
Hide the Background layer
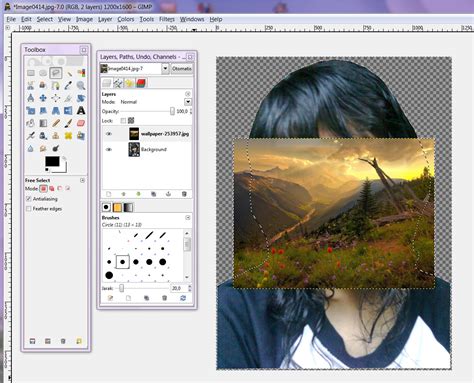tap(108, 149)
